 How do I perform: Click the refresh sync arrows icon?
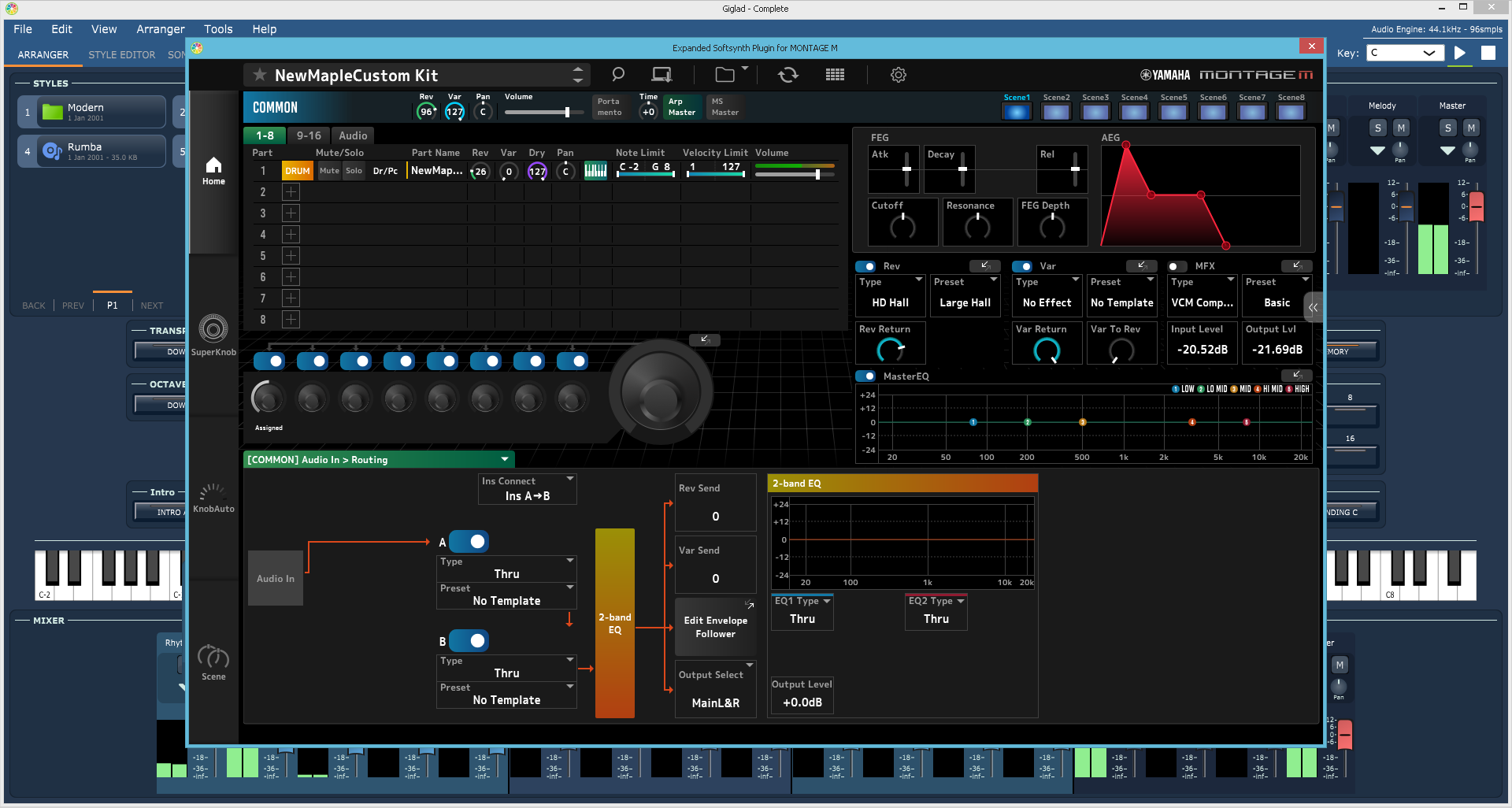pyautogui.click(x=788, y=75)
